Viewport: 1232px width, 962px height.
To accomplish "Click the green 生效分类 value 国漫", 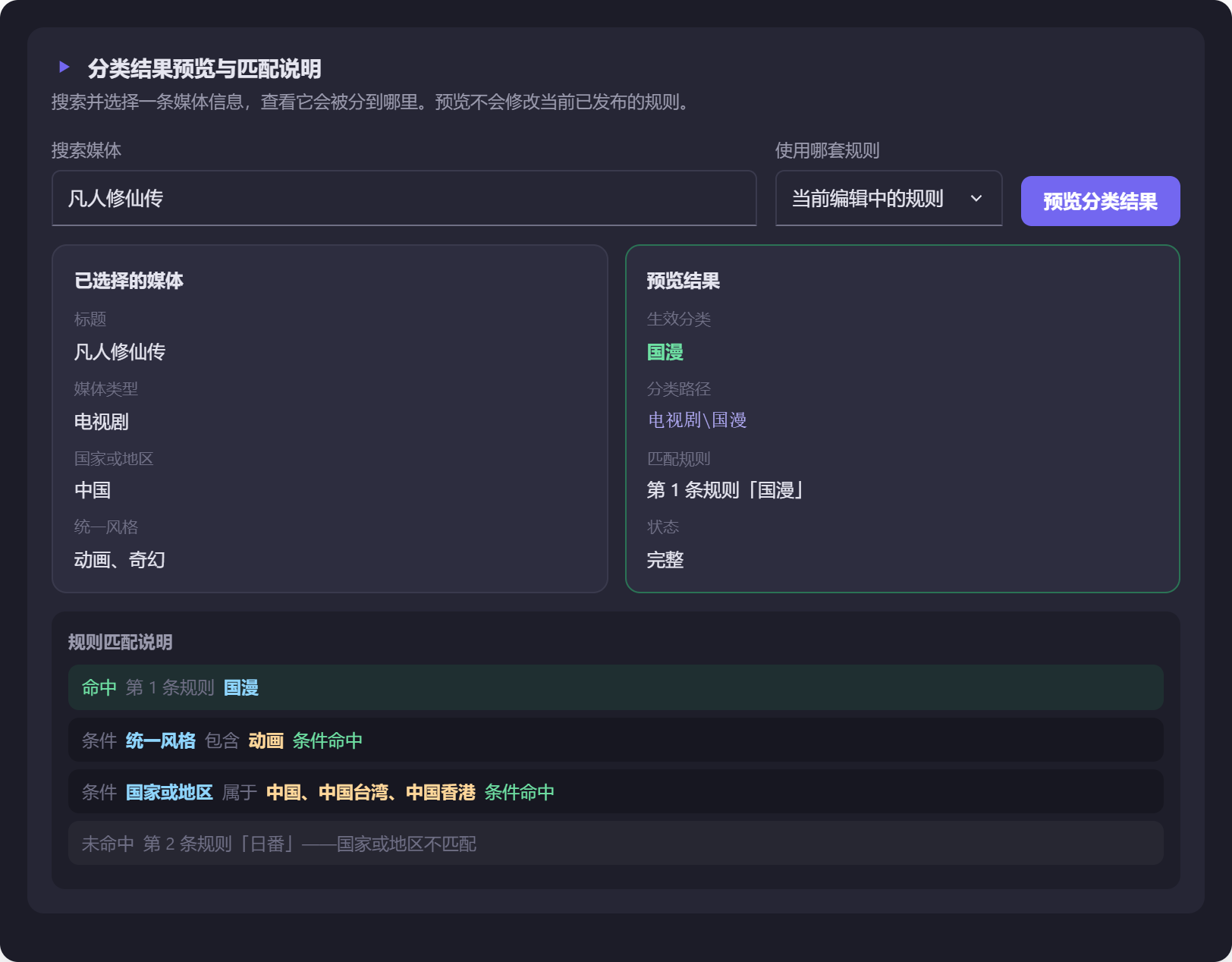I will (x=665, y=352).
